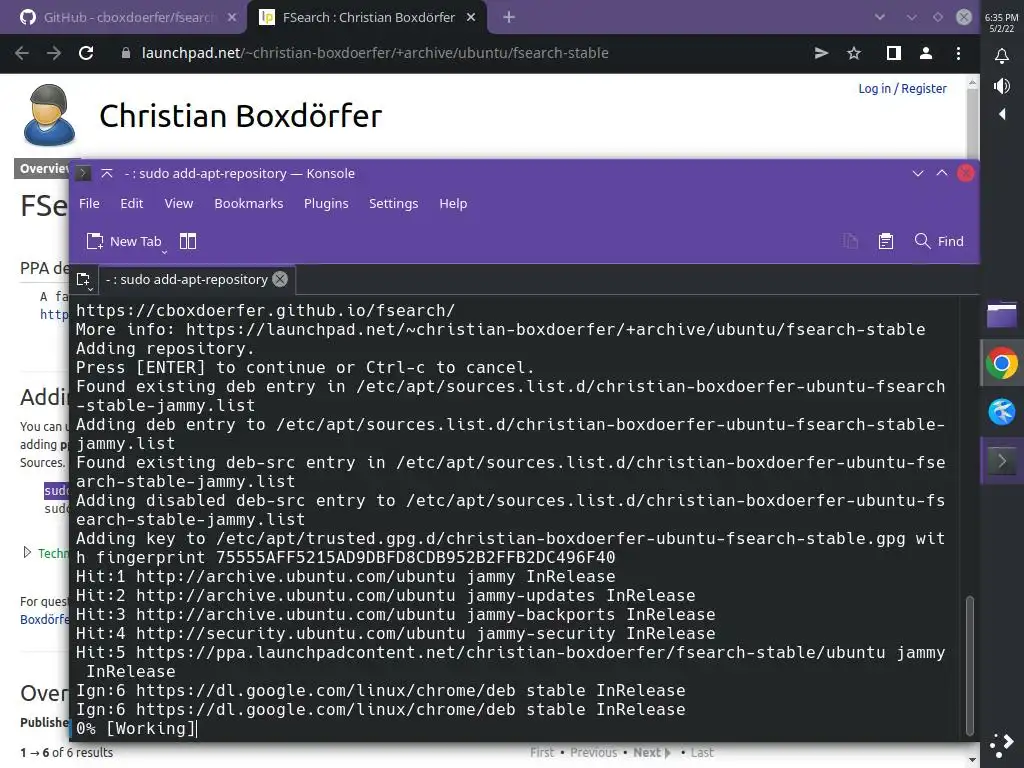
Task: Click the send/share page icon
Action: pyautogui.click(x=822, y=53)
